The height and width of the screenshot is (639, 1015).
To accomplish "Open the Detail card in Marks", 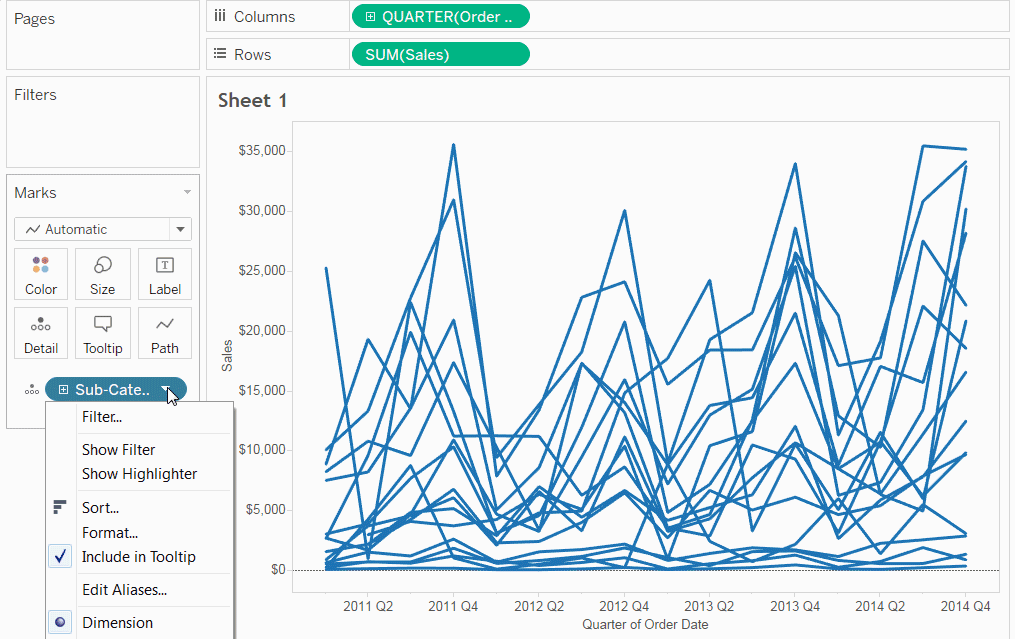I will [x=41, y=333].
